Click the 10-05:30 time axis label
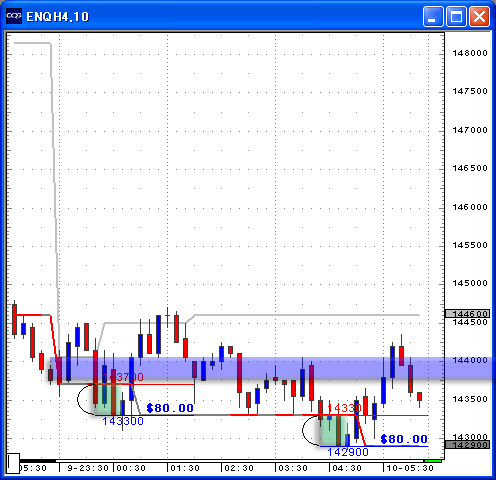This screenshot has width=496, height=480. pos(410,468)
